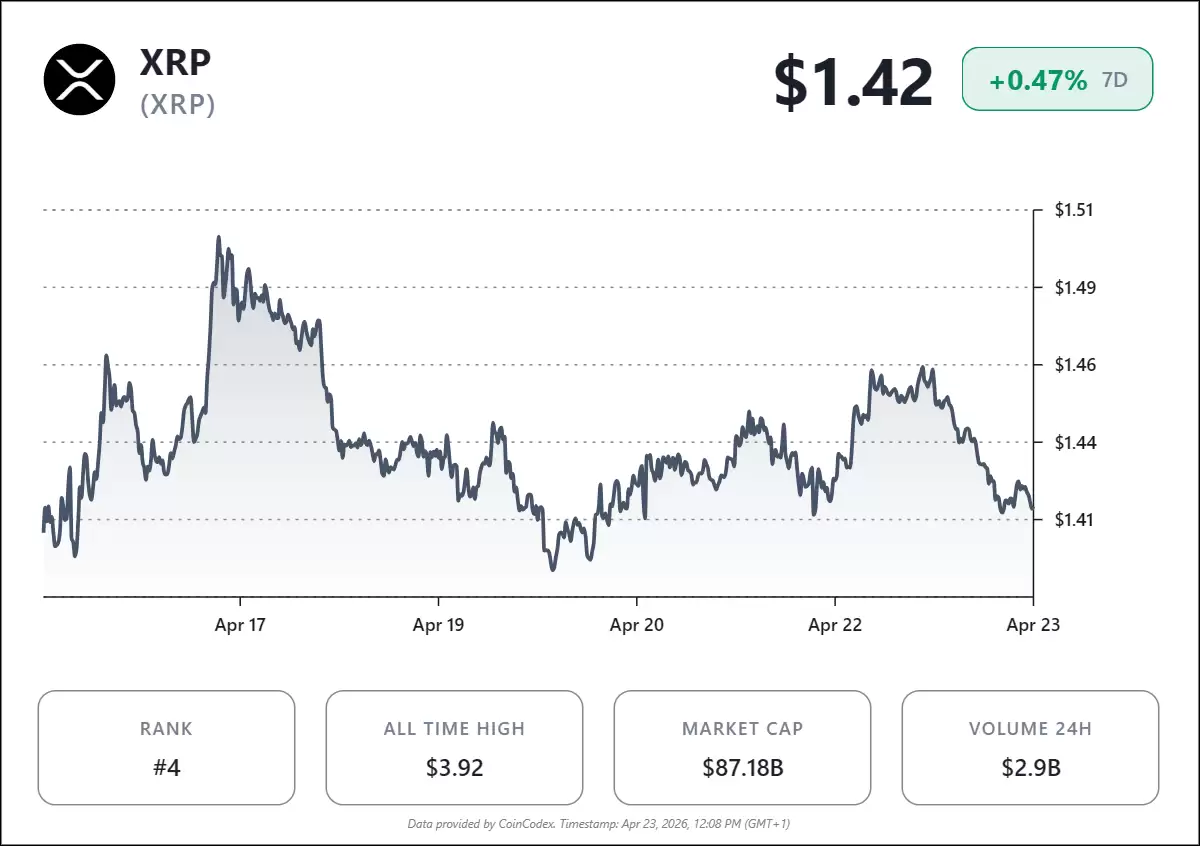Click the Volume 24H $2.9B card
The width and height of the screenshot is (1200, 846).
(x=1030, y=748)
